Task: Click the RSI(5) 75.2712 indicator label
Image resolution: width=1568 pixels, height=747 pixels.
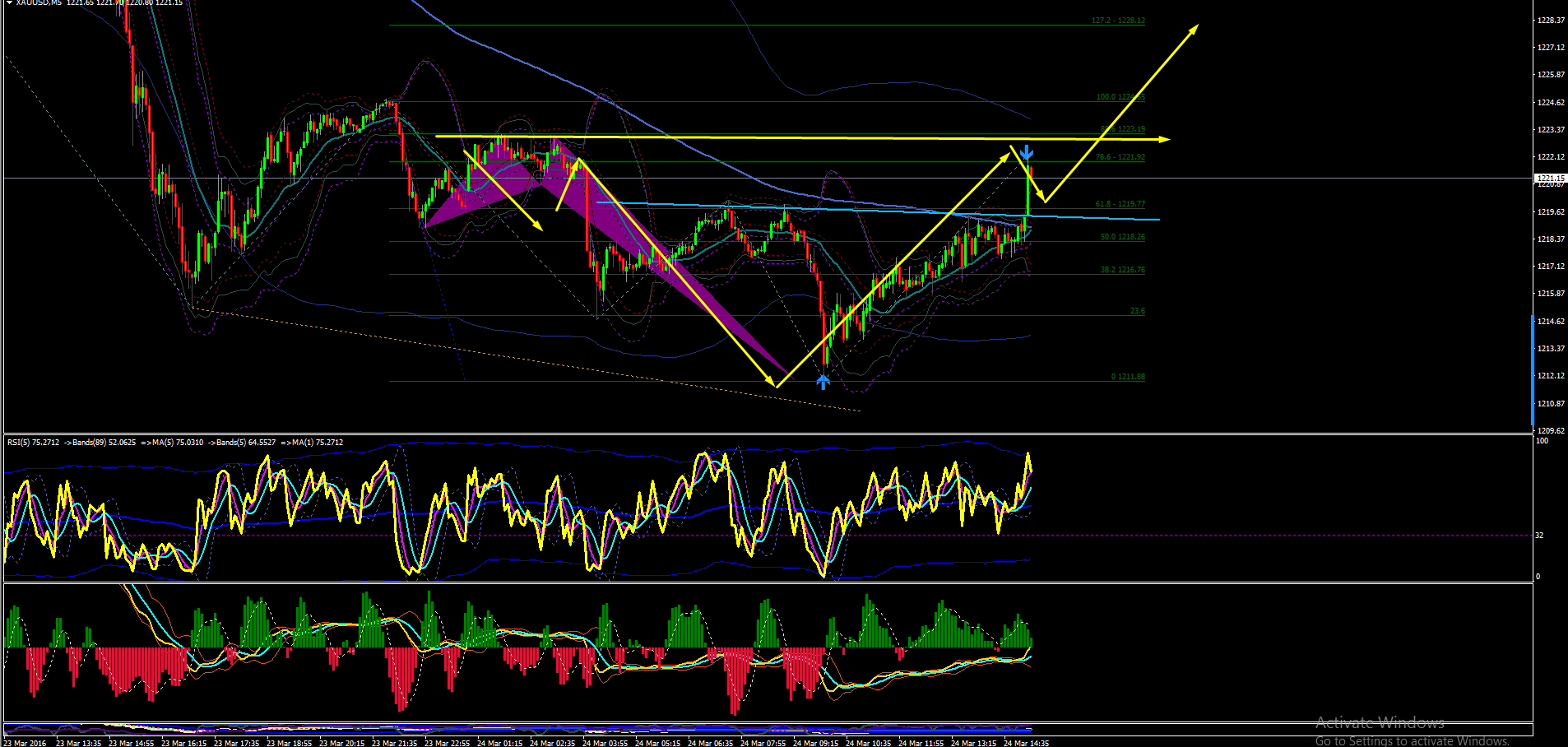Action: click(x=33, y=443)
